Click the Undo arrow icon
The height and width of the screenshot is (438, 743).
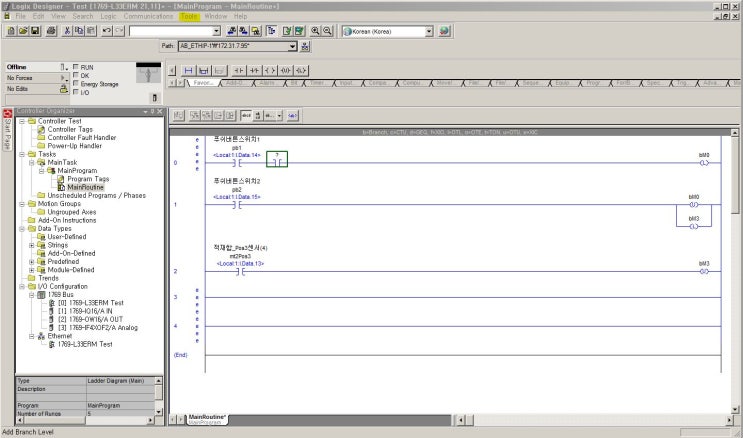pyautogui.click(x=106, y=32)
